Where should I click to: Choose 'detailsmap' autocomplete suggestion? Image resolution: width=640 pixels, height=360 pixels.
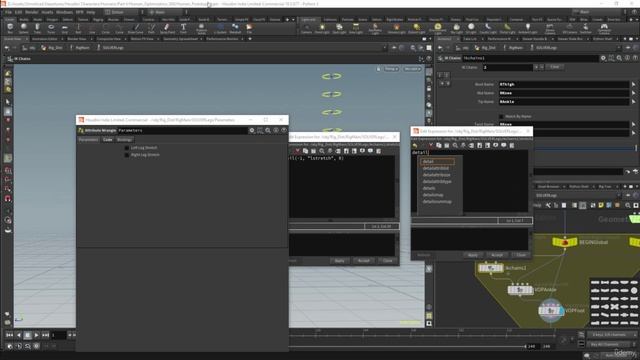[433, 195]
